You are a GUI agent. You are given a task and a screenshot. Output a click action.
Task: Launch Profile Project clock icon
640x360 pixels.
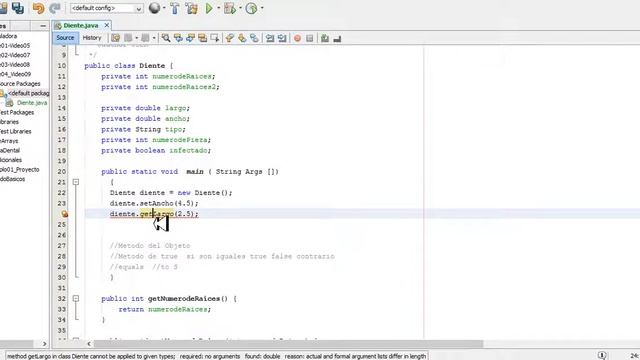click(x=251, y=8)
